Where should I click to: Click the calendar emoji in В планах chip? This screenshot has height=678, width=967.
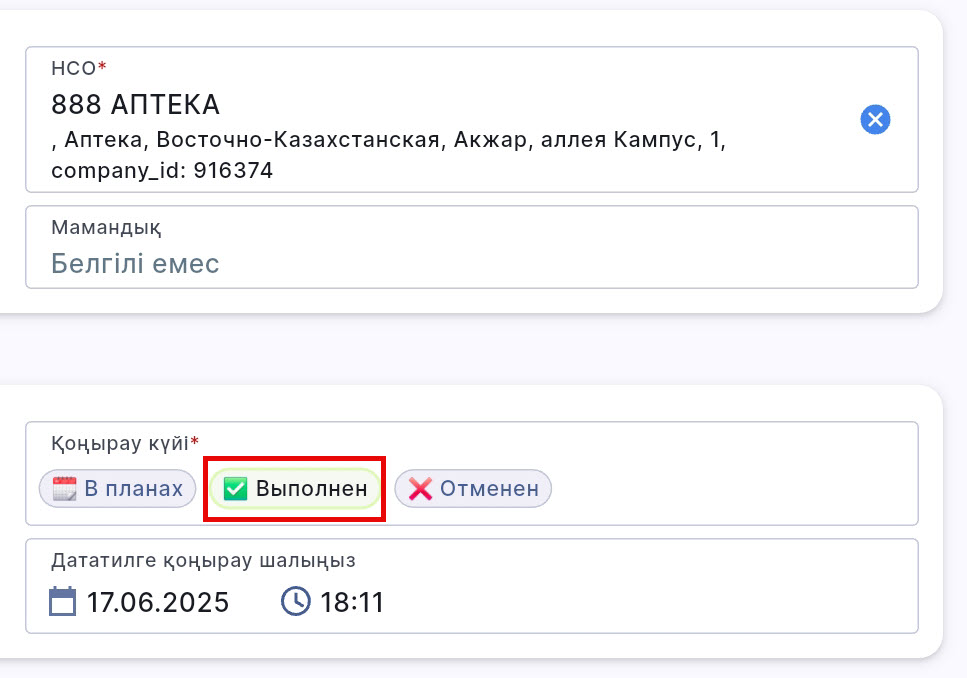tap(65, 489)
